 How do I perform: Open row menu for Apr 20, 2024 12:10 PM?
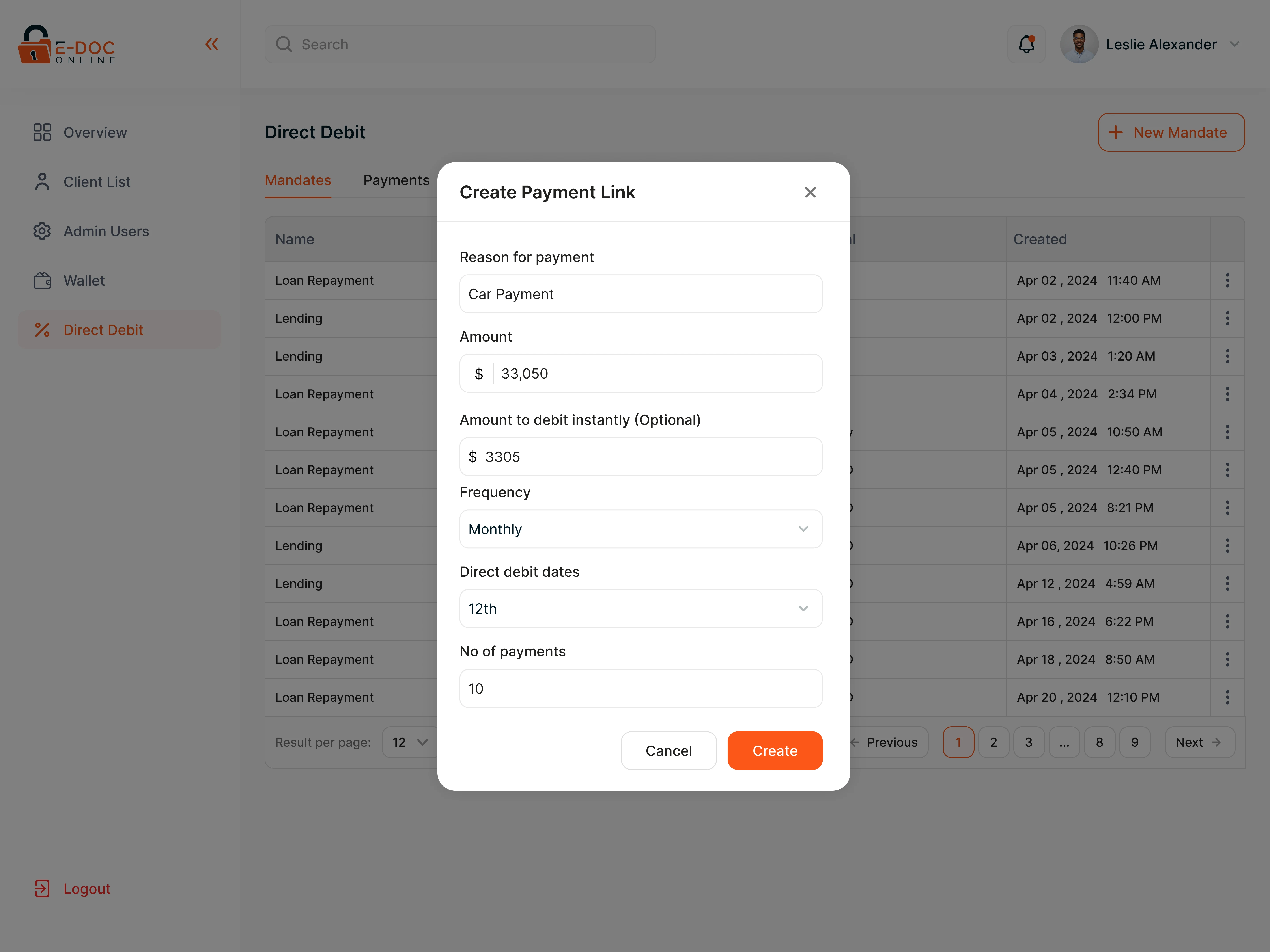point(1227,697)
